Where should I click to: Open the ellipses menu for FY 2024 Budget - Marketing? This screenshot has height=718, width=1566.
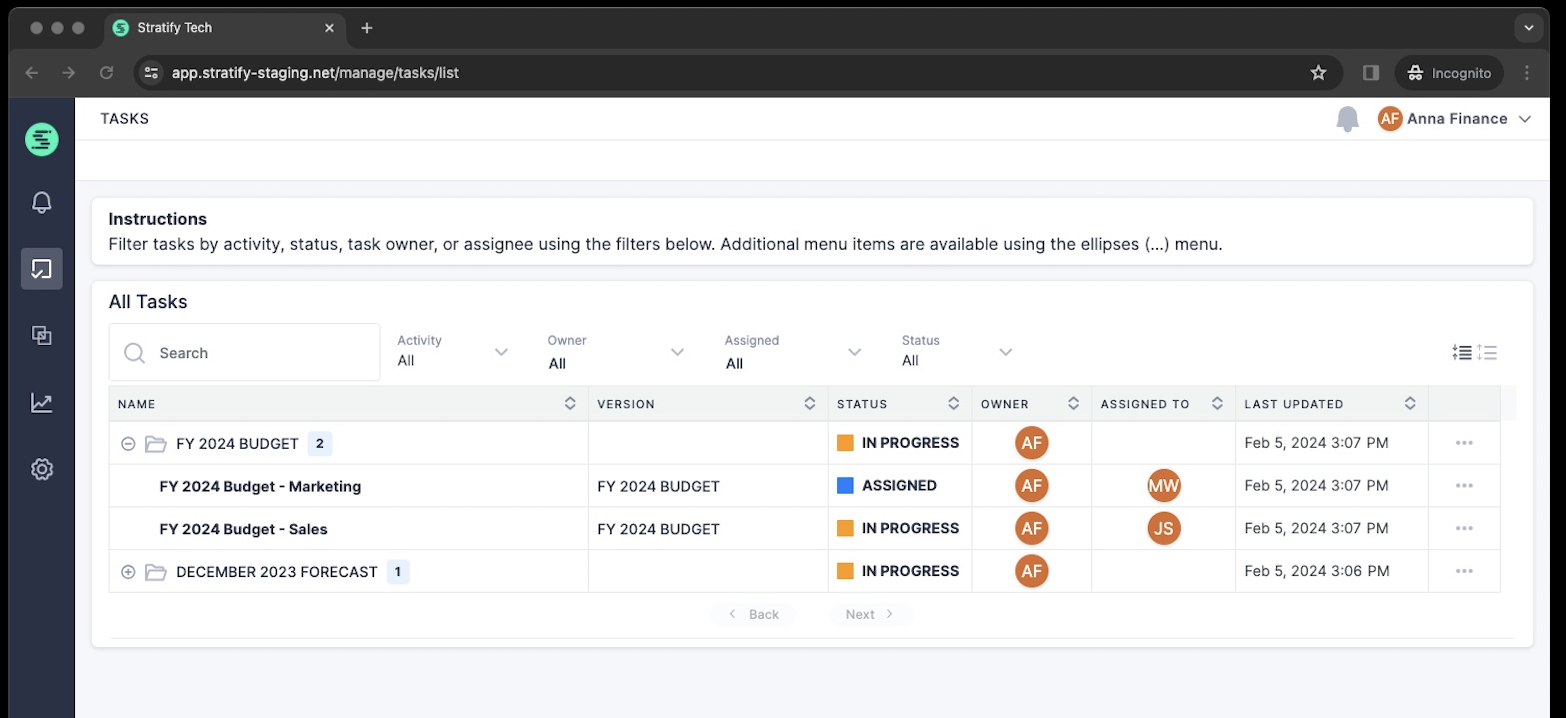tap(1465, 485)
